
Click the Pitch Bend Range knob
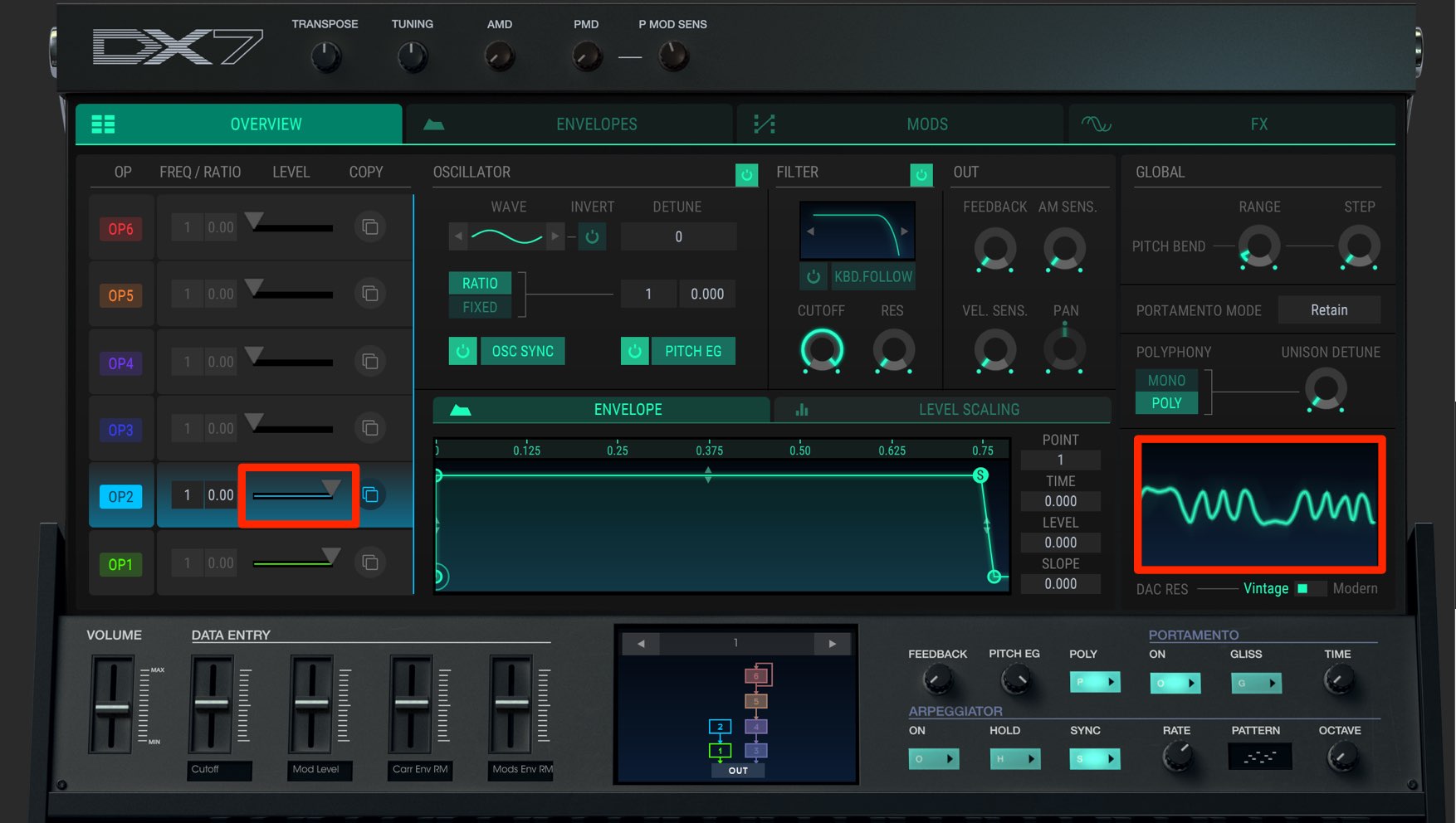pyautogui.click(x=1258, y=246)
